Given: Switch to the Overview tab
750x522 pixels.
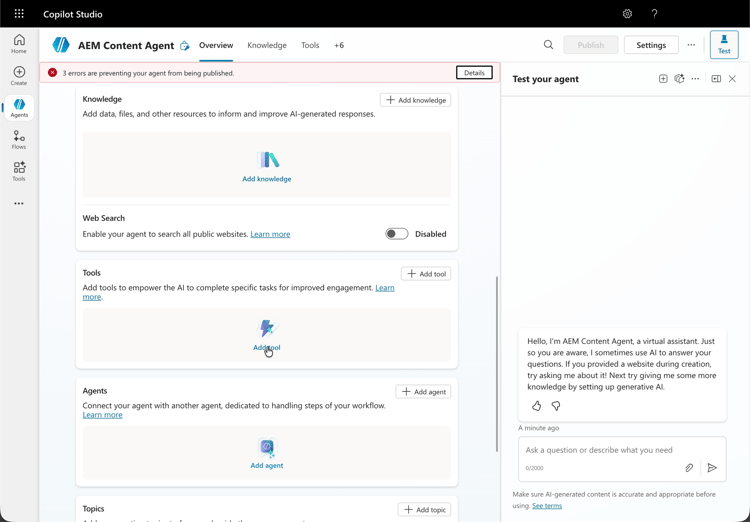Looking at the screenshot, I should [x=216, y=45].
